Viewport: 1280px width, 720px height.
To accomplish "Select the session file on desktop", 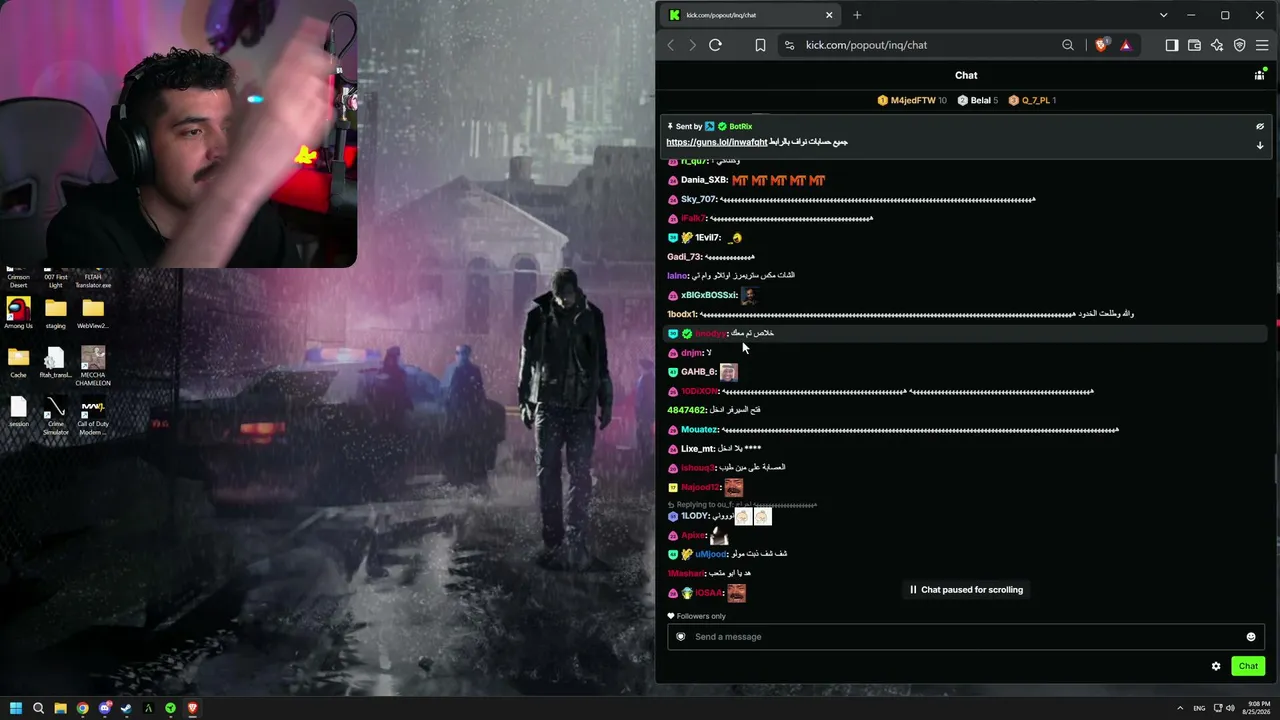I will coord(18,411).
